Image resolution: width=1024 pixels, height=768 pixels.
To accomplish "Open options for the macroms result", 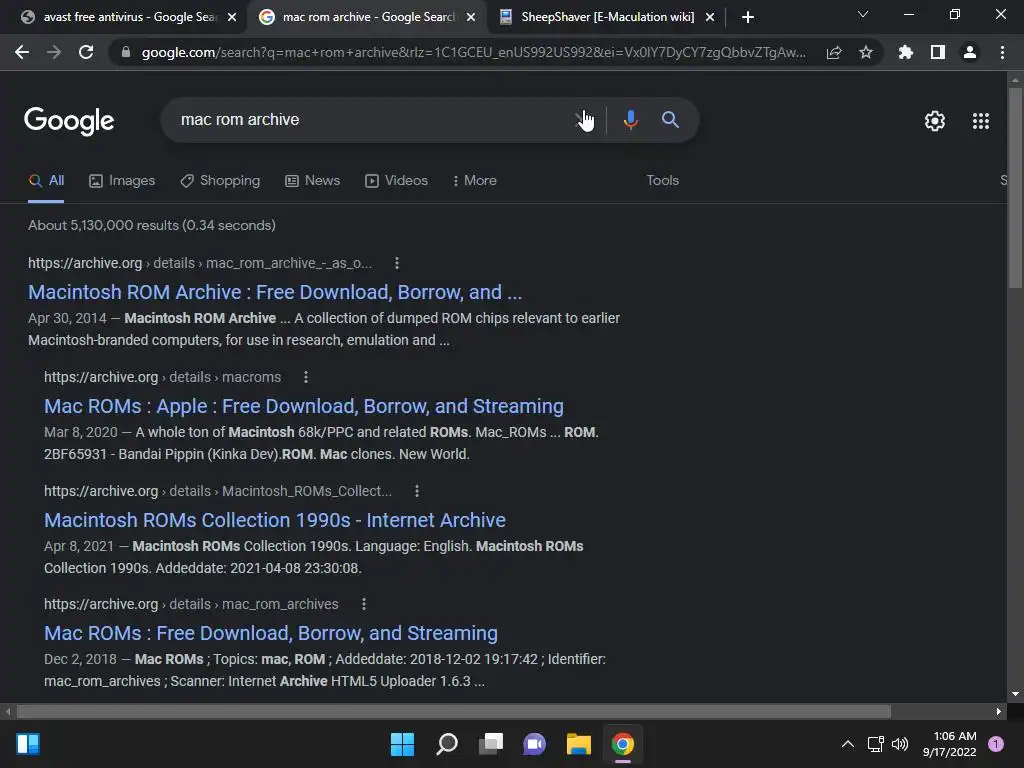I will (306, 377).
